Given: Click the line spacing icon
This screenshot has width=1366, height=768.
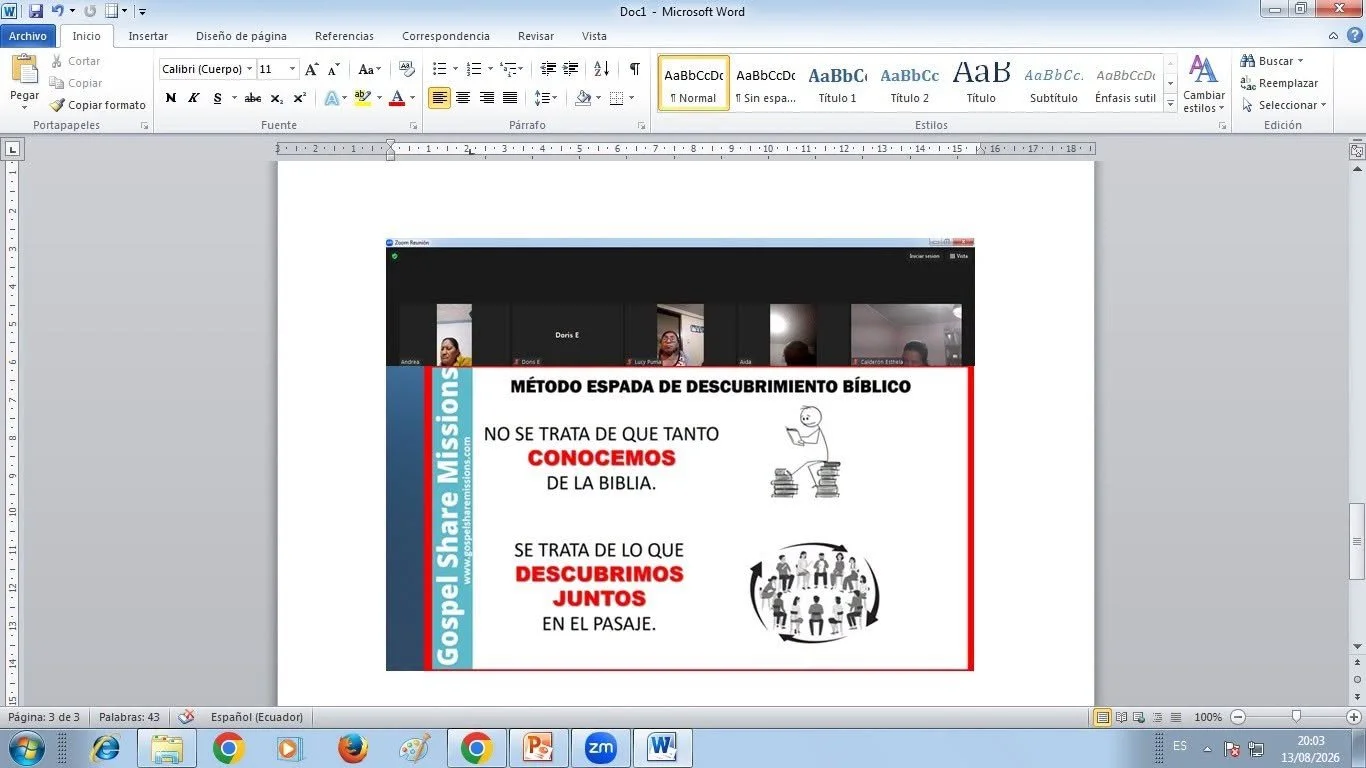Looking at the screenshot, I should (x=541, y=98).
